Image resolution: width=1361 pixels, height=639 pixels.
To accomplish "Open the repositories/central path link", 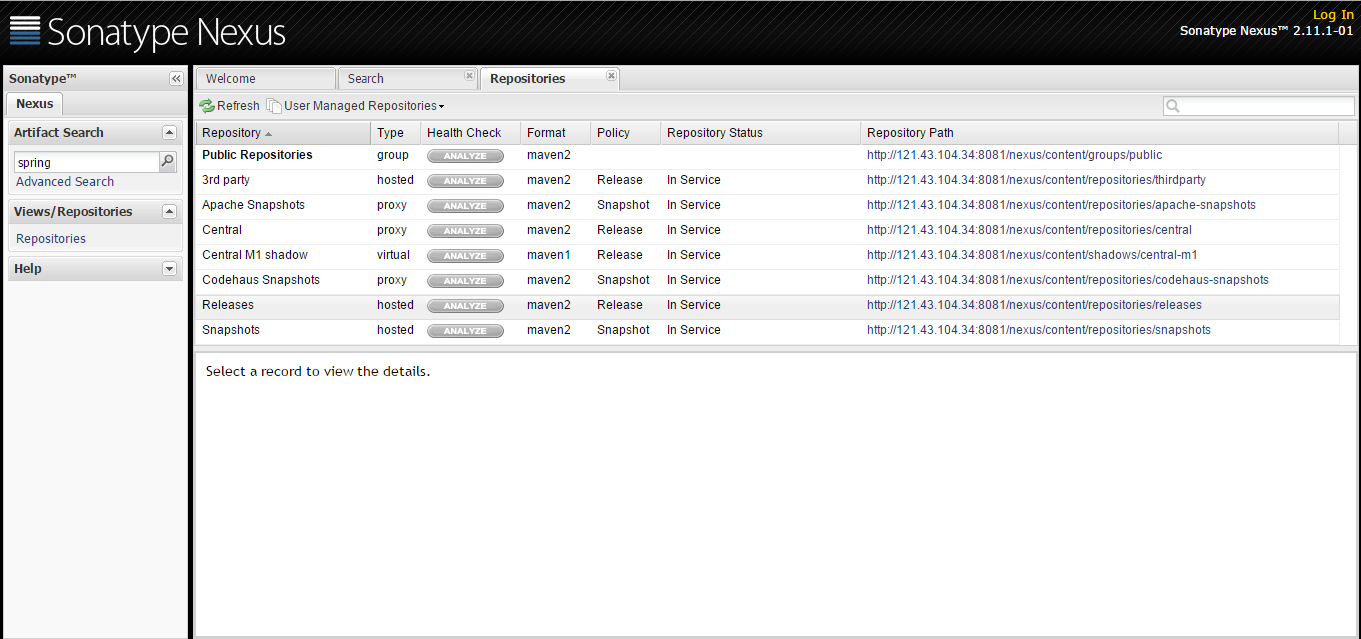I will pyautogui.click(x=1029, y=230).
